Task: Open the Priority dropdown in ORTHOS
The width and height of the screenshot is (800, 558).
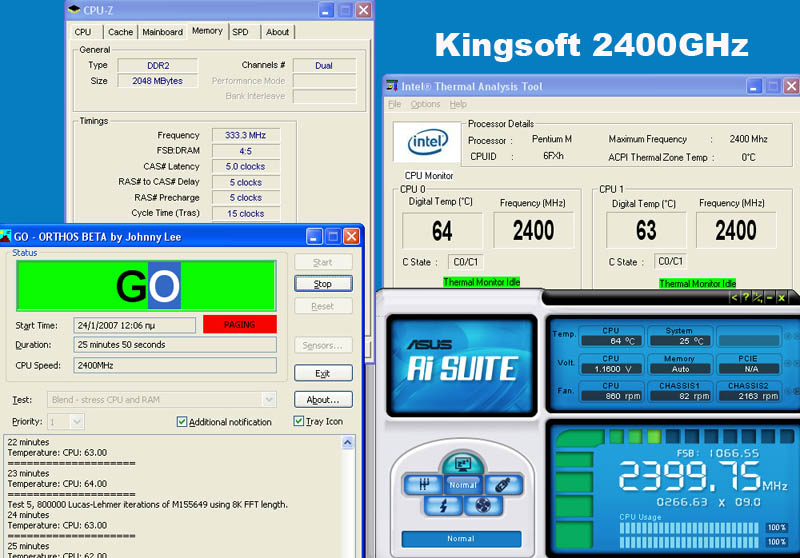Action: (x=77, y=422)
